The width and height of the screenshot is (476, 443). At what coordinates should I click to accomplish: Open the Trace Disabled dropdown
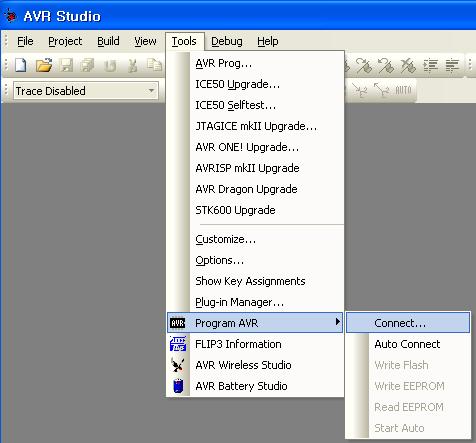point(151,91)
